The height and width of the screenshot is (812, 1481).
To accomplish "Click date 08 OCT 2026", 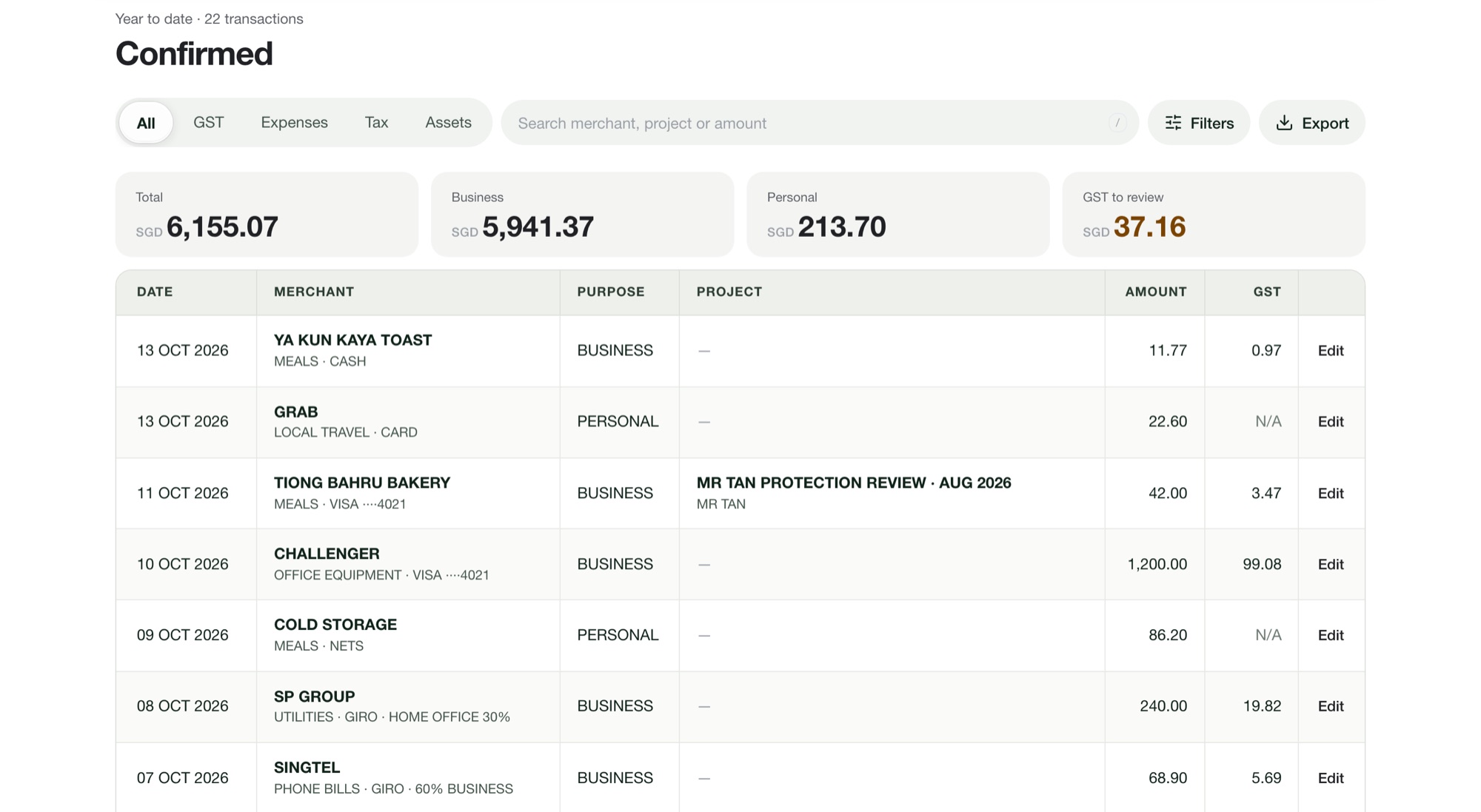I will pos(182,707).
